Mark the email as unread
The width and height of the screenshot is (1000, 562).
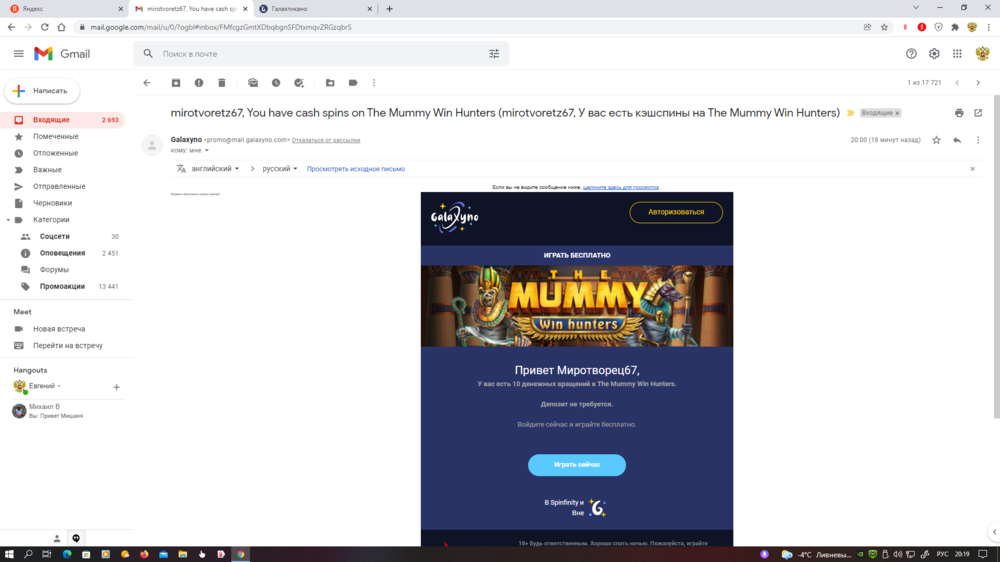(x=253, y=83)
